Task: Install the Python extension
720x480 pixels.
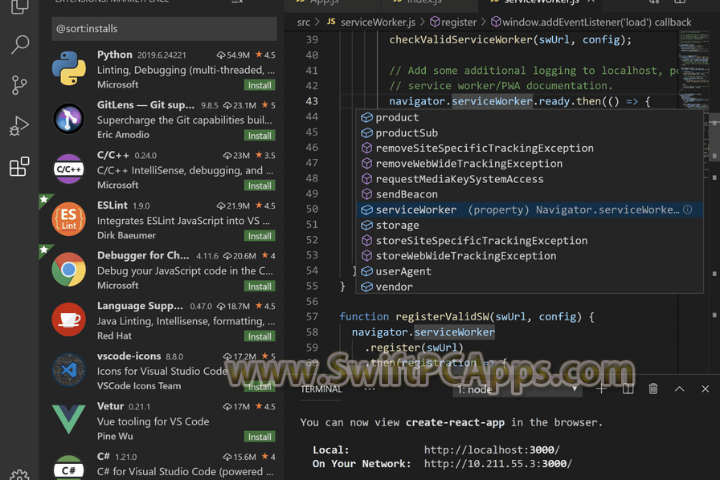Action: click(259, 85)
